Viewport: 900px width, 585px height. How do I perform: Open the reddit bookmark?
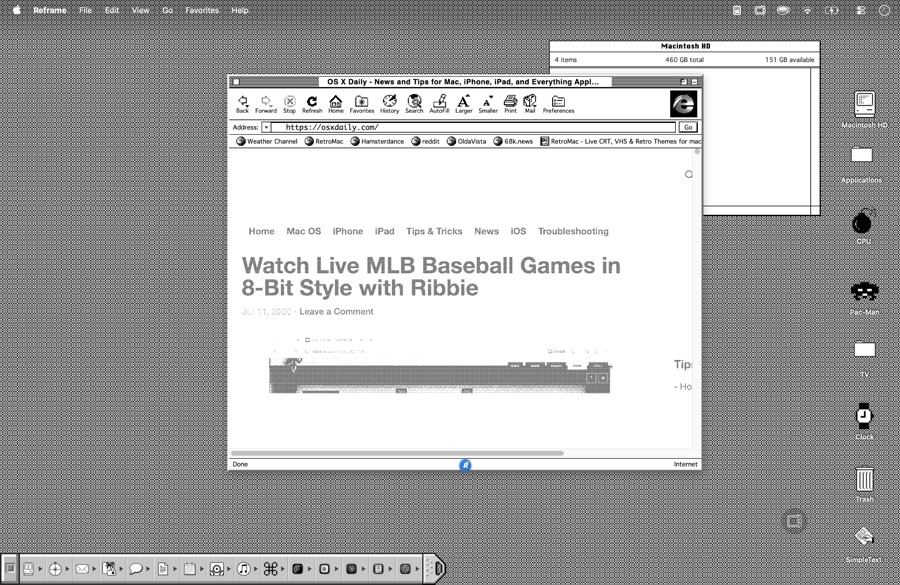click(x=425, y=141)
